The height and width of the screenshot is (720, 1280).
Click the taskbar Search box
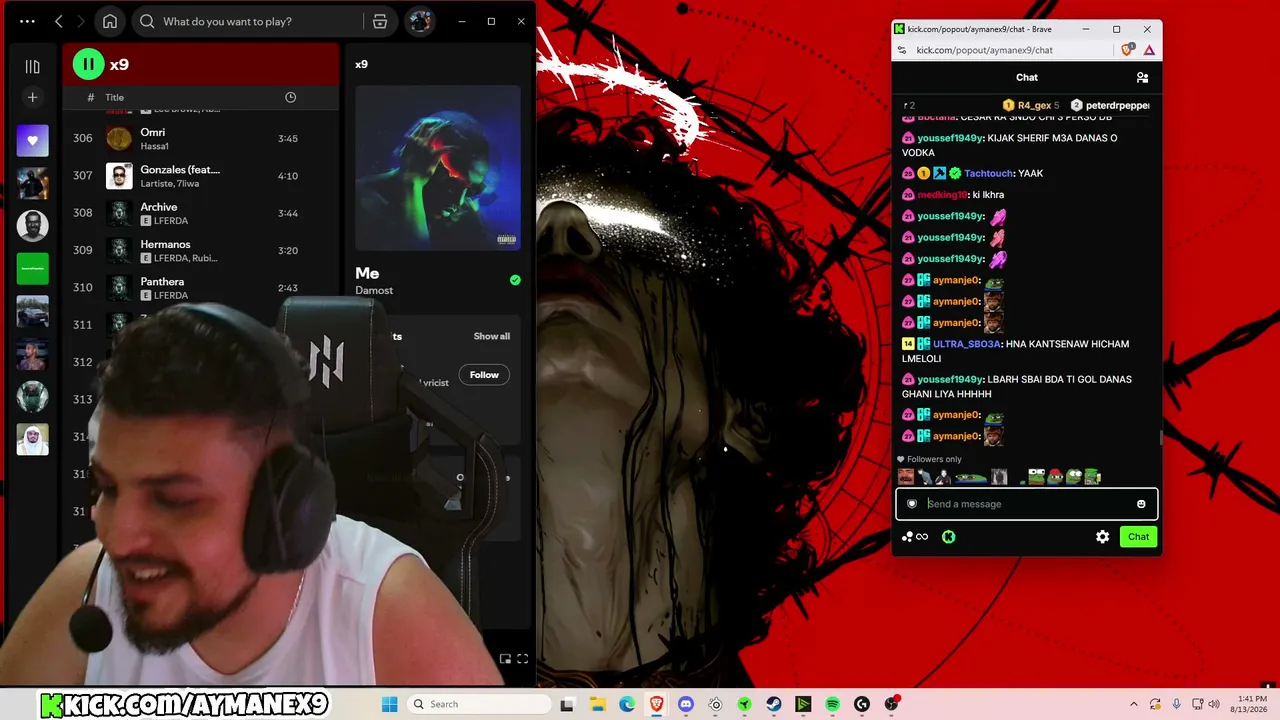pos(479,704)
